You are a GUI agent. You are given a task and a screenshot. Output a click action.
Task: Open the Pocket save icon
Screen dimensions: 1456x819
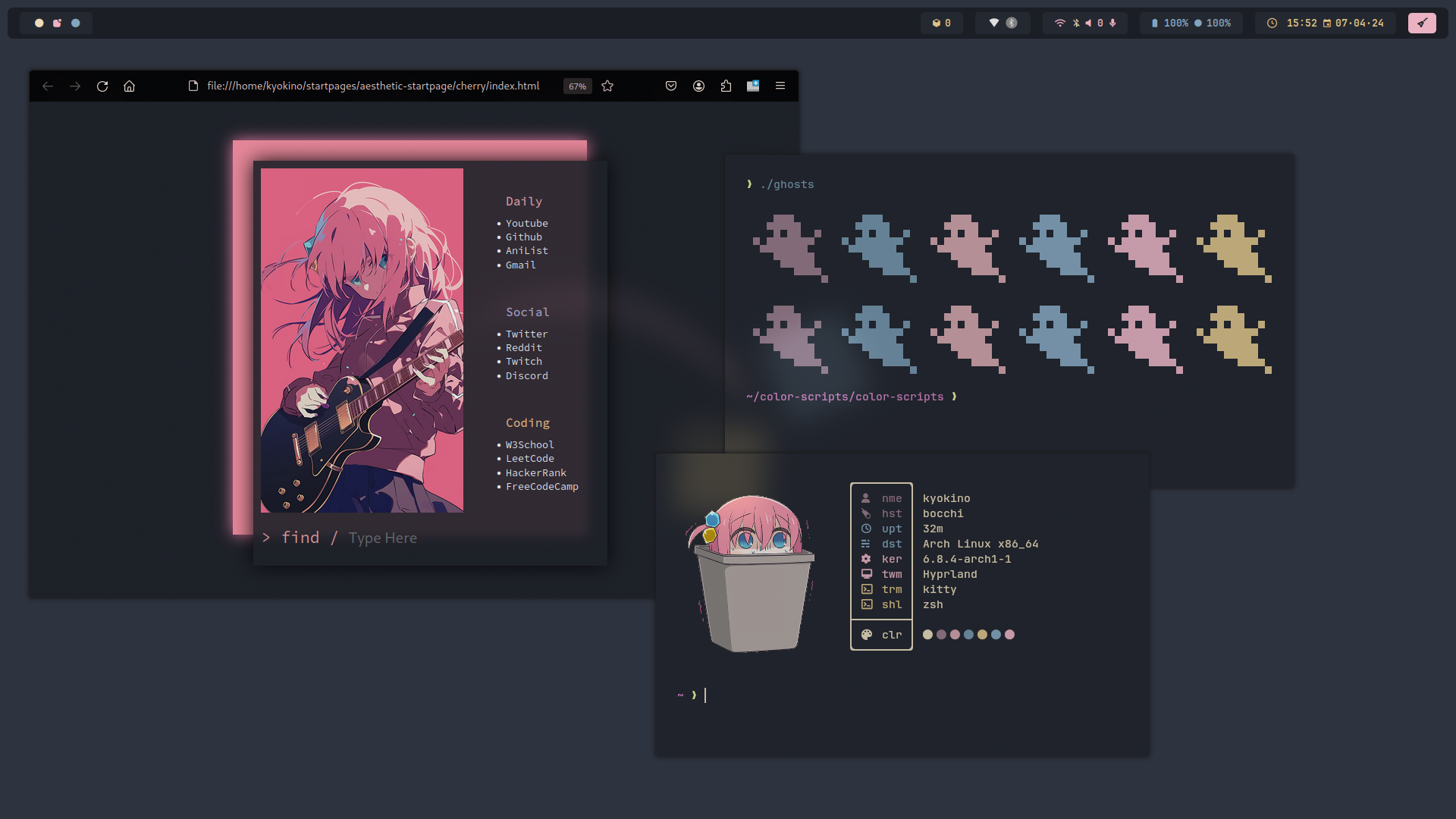click(x=671, y=86)
